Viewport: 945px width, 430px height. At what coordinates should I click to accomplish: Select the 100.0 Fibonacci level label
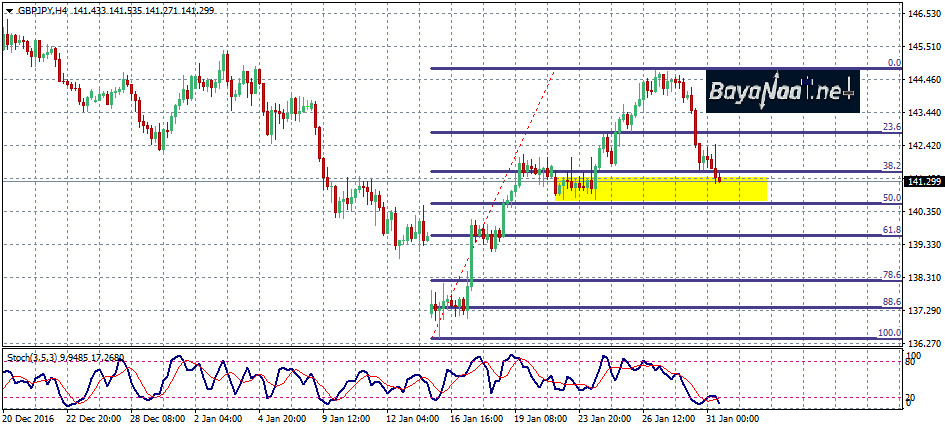click(x=889, y=332)
